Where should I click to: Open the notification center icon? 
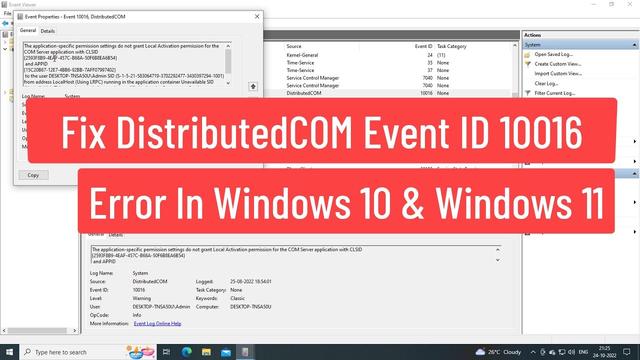coord(627,352)
